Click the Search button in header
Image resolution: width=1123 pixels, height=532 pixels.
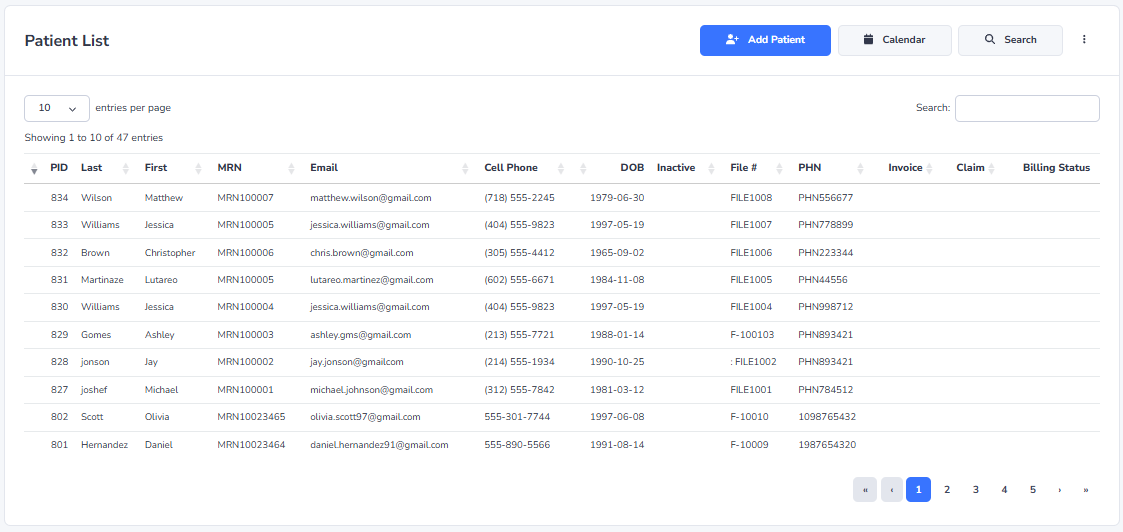tap(1009, 40)
